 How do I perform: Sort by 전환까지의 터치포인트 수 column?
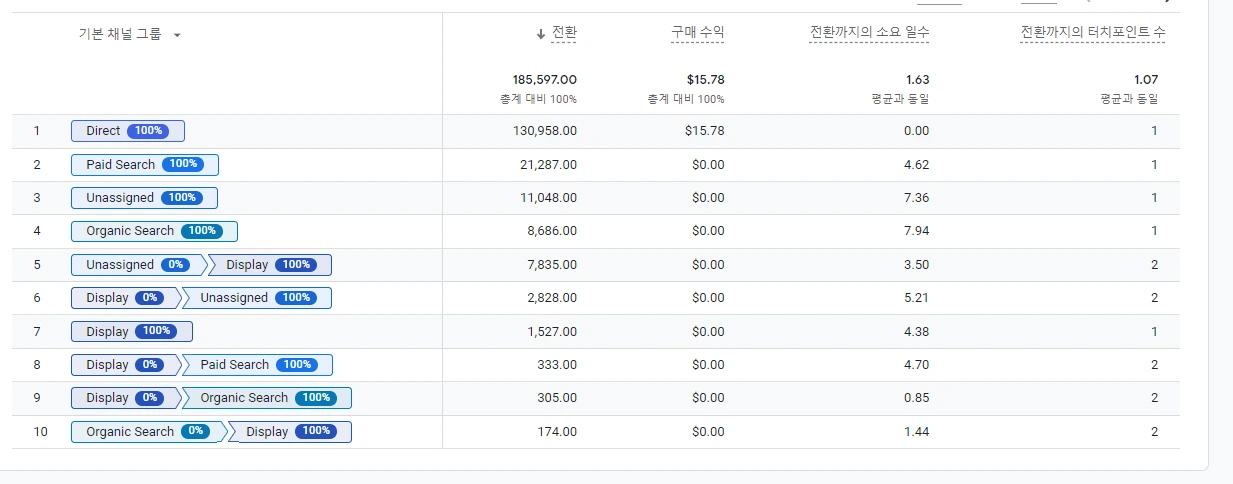(x=1092, y=34)
